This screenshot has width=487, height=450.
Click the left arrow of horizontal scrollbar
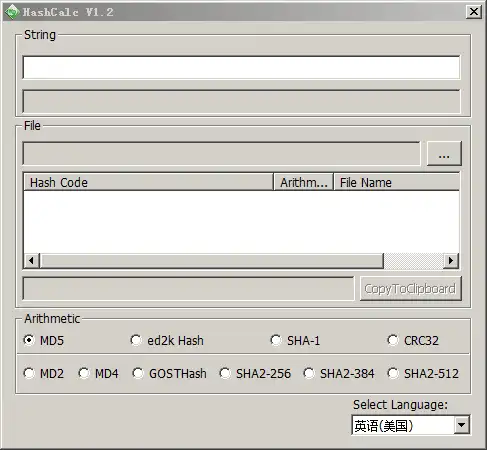tap(32, 260)
